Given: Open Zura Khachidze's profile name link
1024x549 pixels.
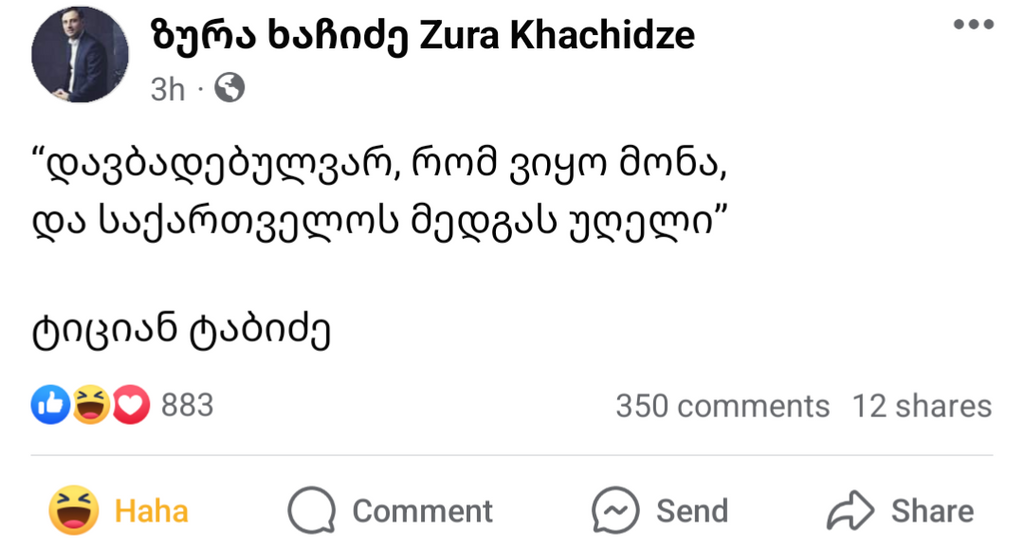Looking at the screenshot, I should 423,36.
